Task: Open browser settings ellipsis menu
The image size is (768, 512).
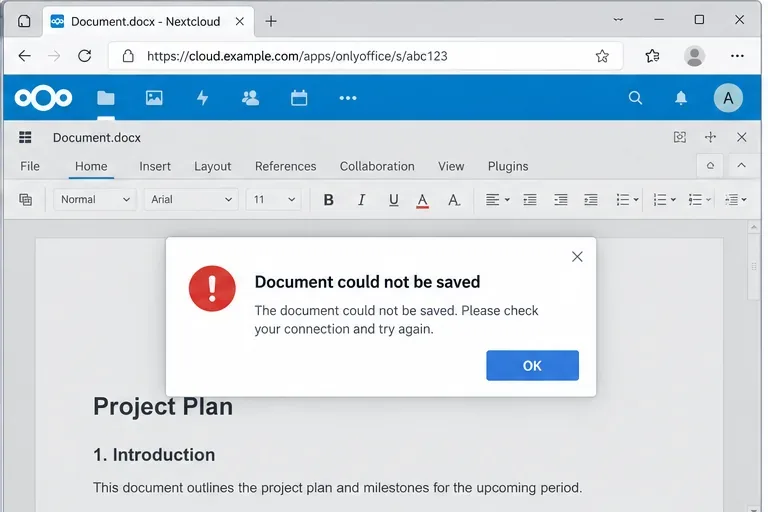Action: 737,56
